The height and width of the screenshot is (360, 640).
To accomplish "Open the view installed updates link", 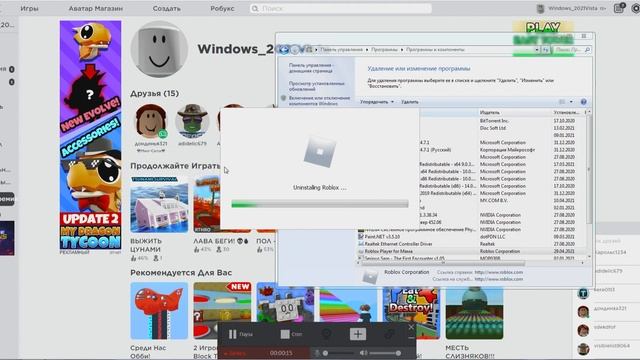I will pos(316,86).
